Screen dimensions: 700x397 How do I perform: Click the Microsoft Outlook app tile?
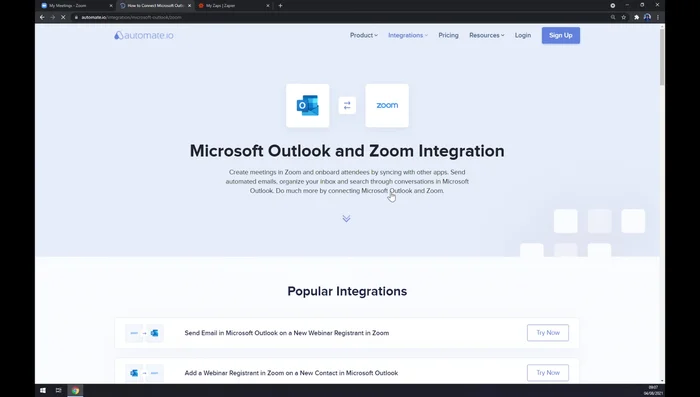(308, 105)
